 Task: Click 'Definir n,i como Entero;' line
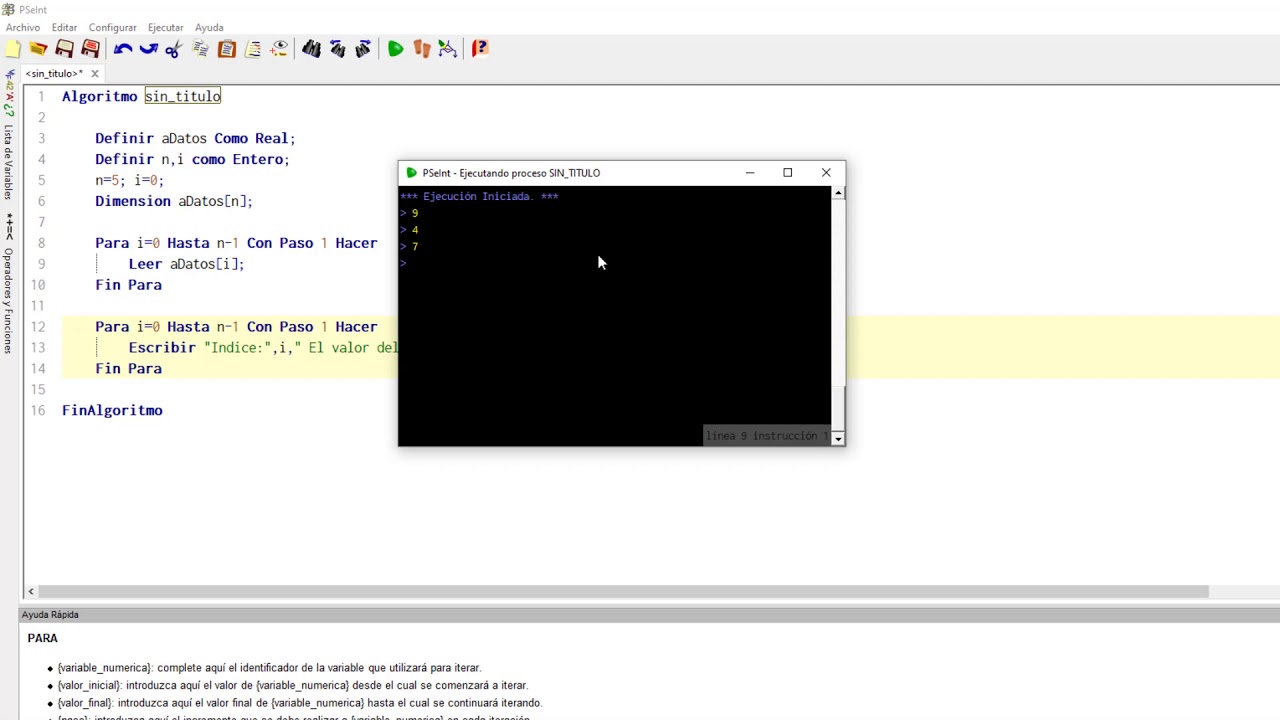click(x=192, y=159)
